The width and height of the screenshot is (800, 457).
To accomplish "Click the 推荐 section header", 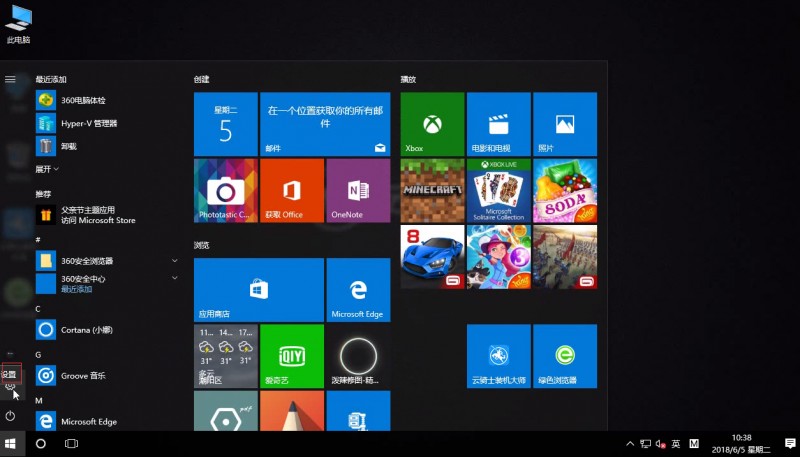I will pyautogui.click(x=43, y=194).
